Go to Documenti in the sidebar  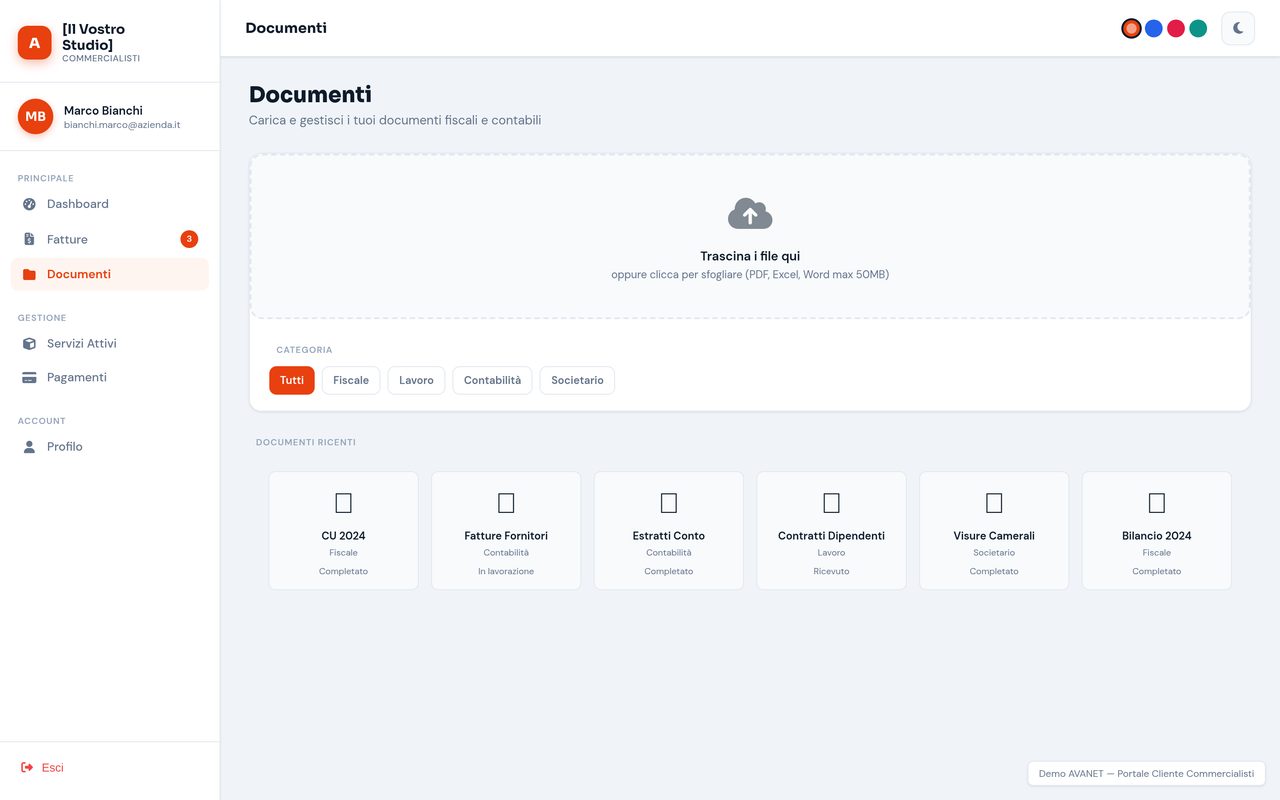(x=110, y=274)
